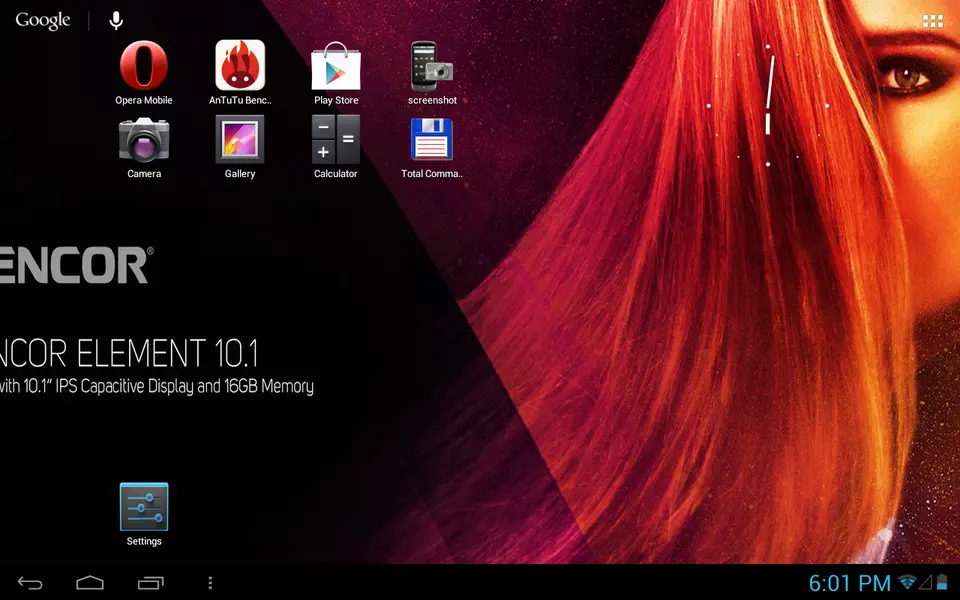Tap the 6:01 PM status clock

(849, 583)
